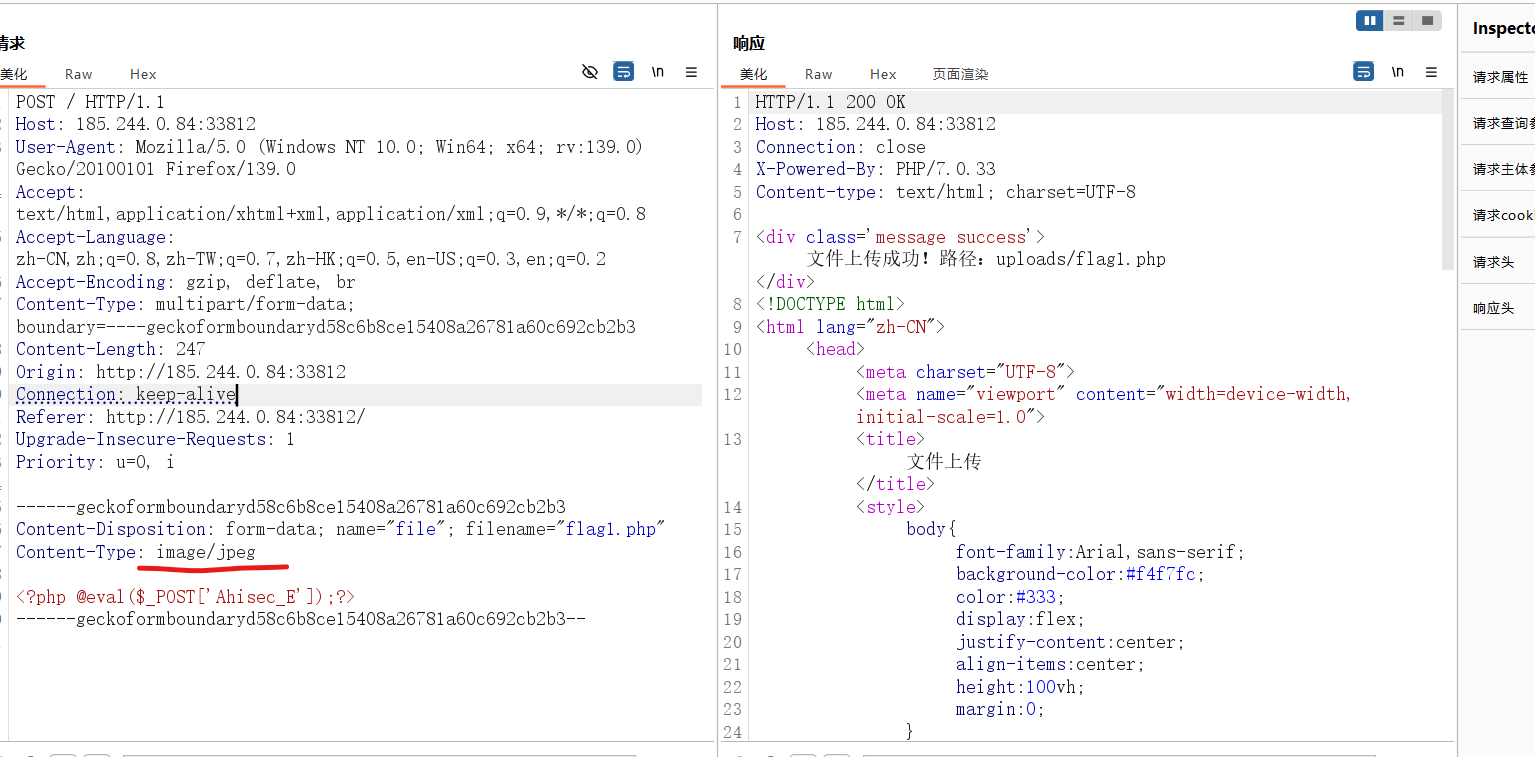Click request Host header line
Screen dimensions: 1535x757
point(136,124)
